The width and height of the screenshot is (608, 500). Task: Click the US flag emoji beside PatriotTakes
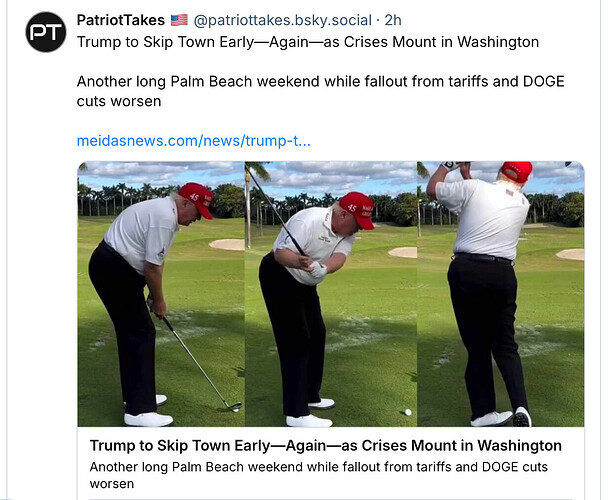tap(179, 20)
